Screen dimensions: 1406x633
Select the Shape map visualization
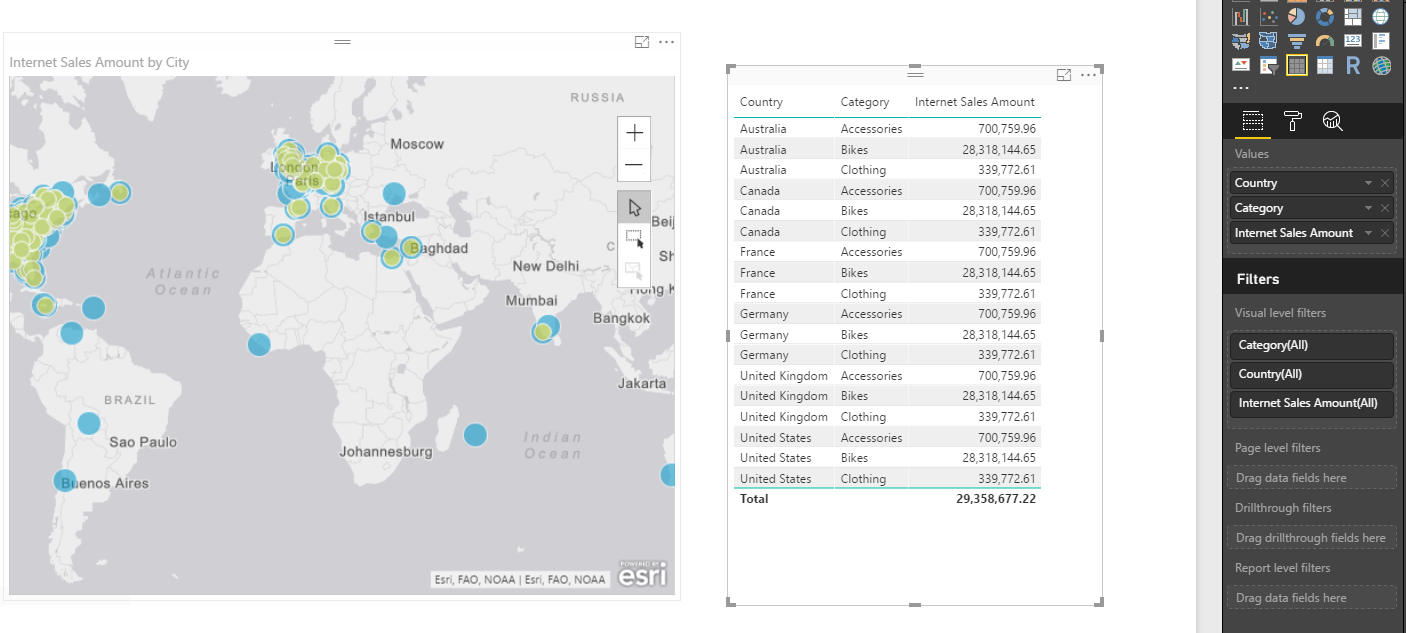(1269, 41)
